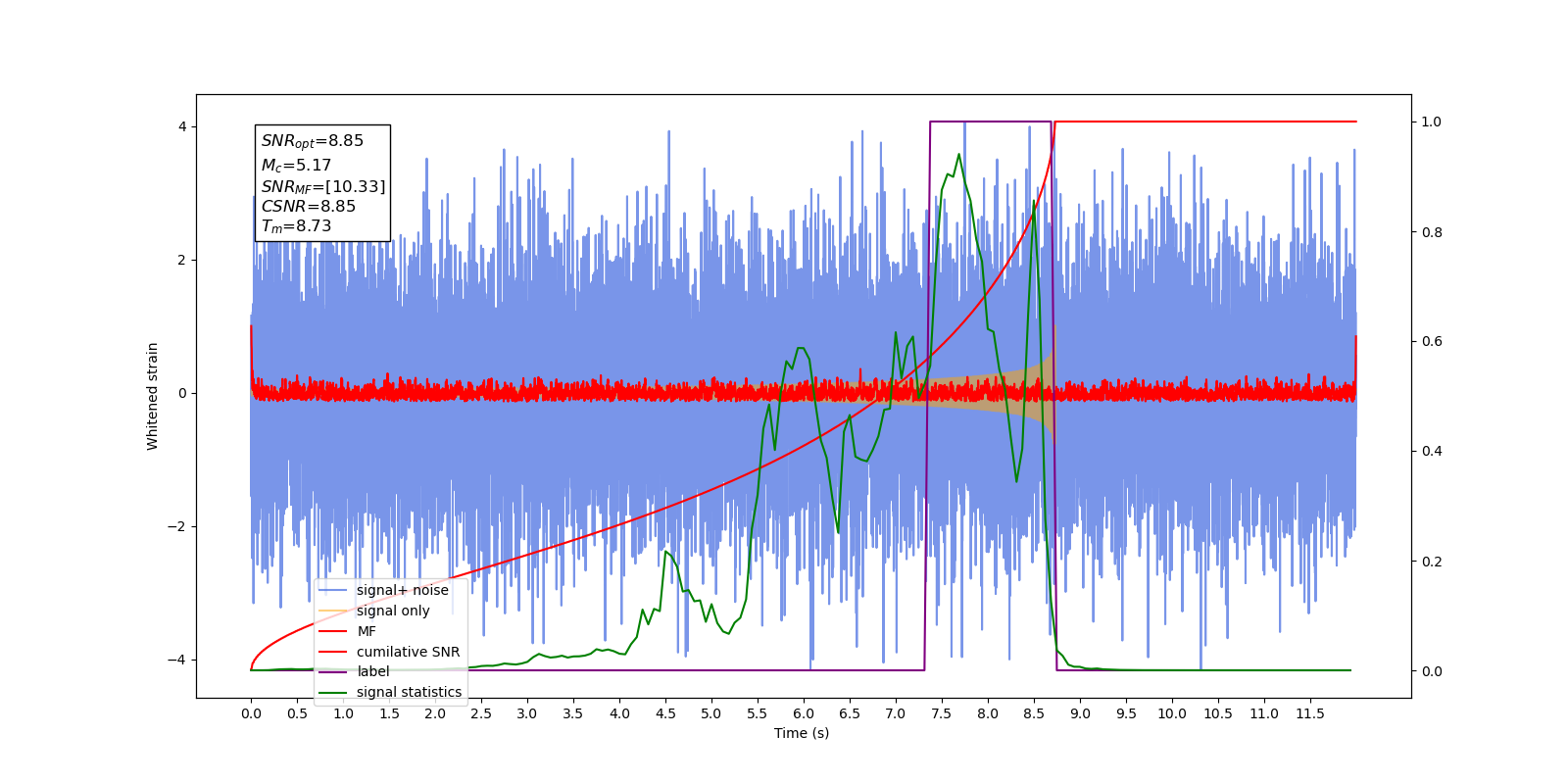Image resolution: width=1568 pixels, height=784 pixels.
Task: Click the 4.0 tick on the time axis
Action: coord(619,713)
